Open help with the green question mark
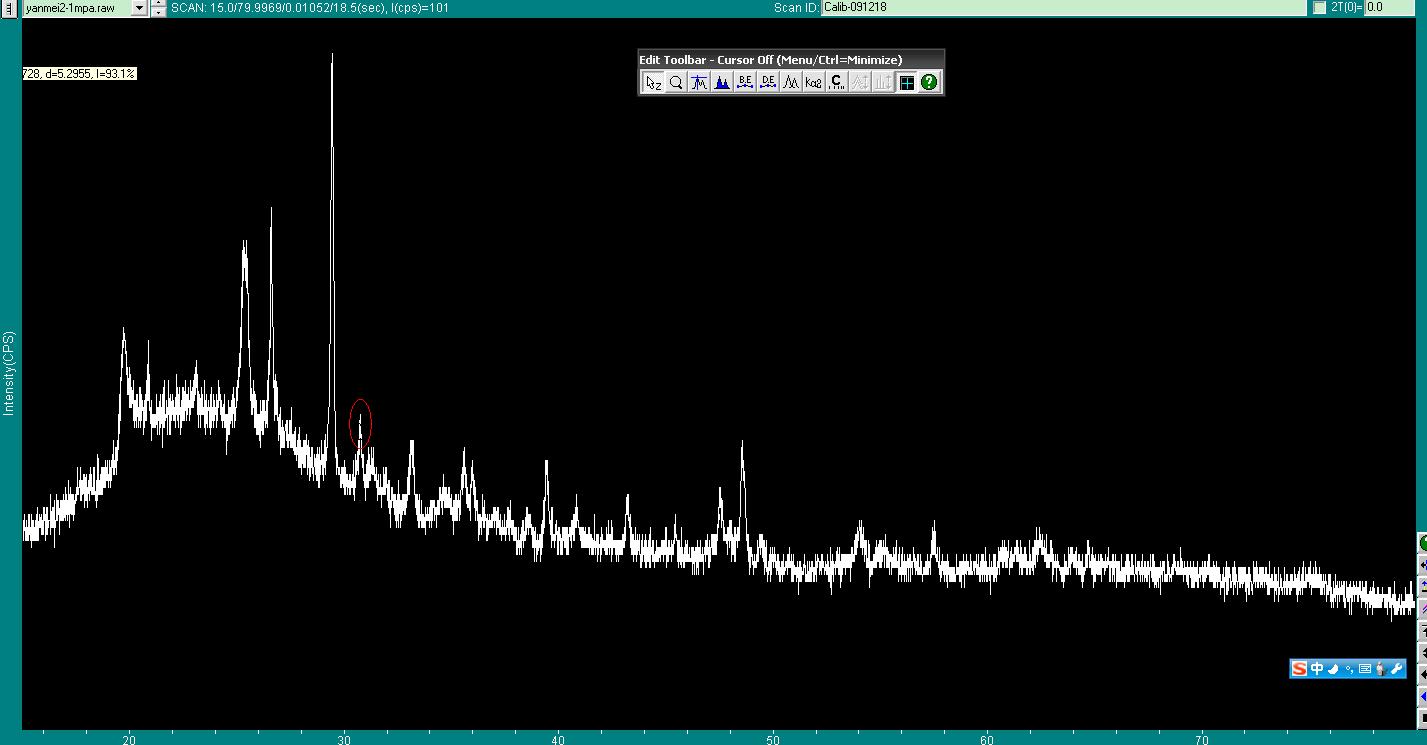 coord(929,83)
